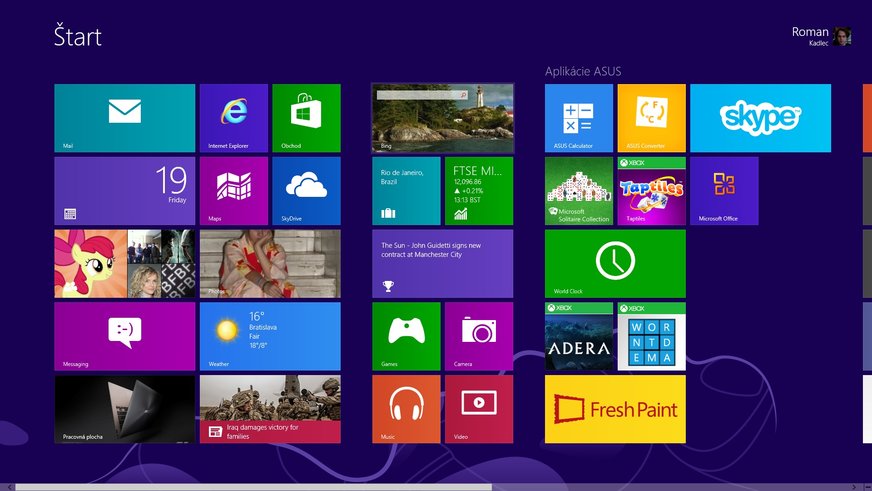
Task: Launch Internet Explorer tile
Action: [x=234, y=117]
